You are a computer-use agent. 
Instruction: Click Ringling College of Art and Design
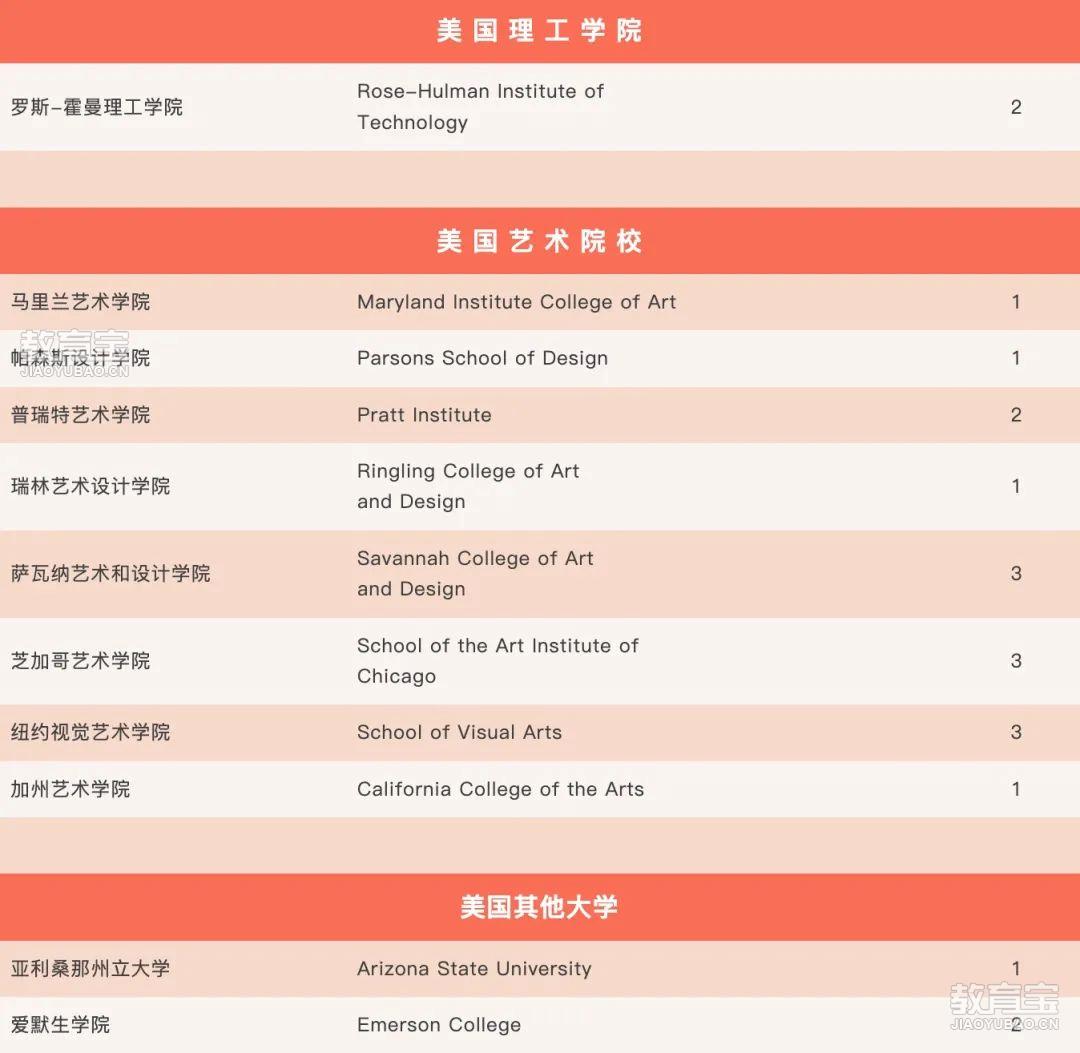468,486
